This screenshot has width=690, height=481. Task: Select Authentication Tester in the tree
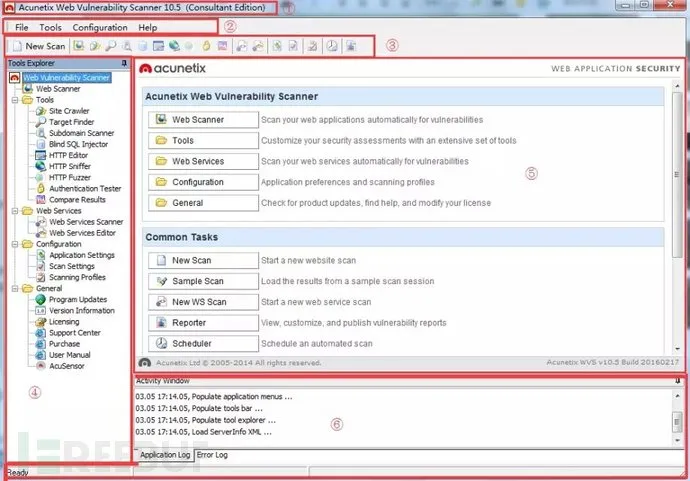[x=85, y=188]
